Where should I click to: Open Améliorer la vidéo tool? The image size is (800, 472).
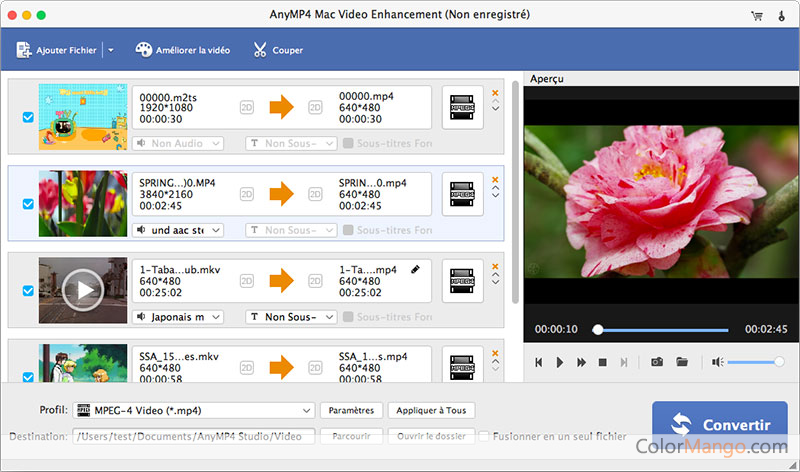(183, 50)
